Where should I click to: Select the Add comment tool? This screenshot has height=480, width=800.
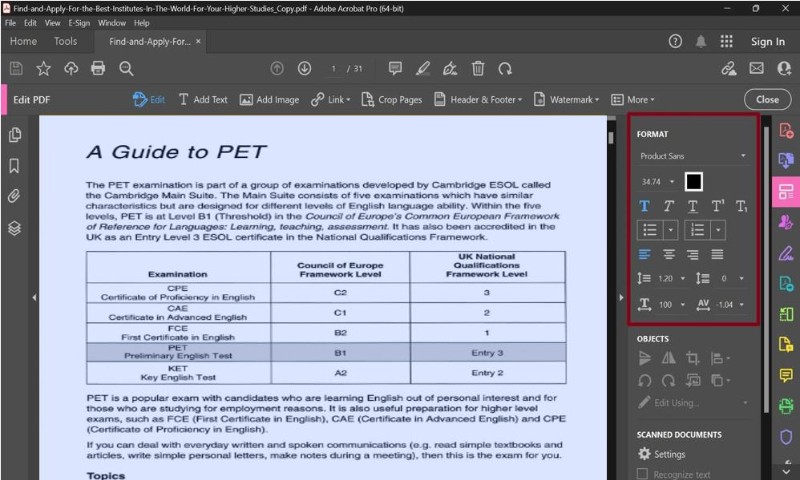tap(395, 68)
